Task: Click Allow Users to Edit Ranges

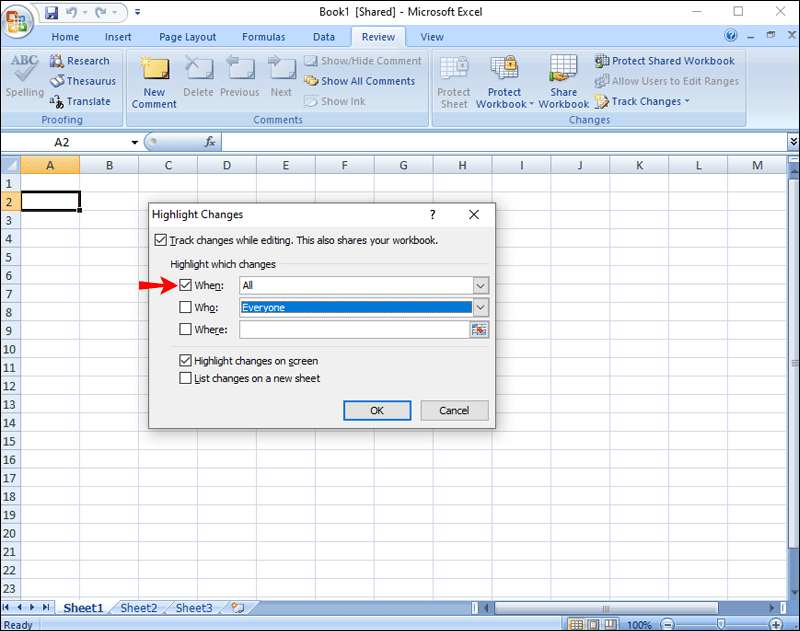Action: point(666,81)
